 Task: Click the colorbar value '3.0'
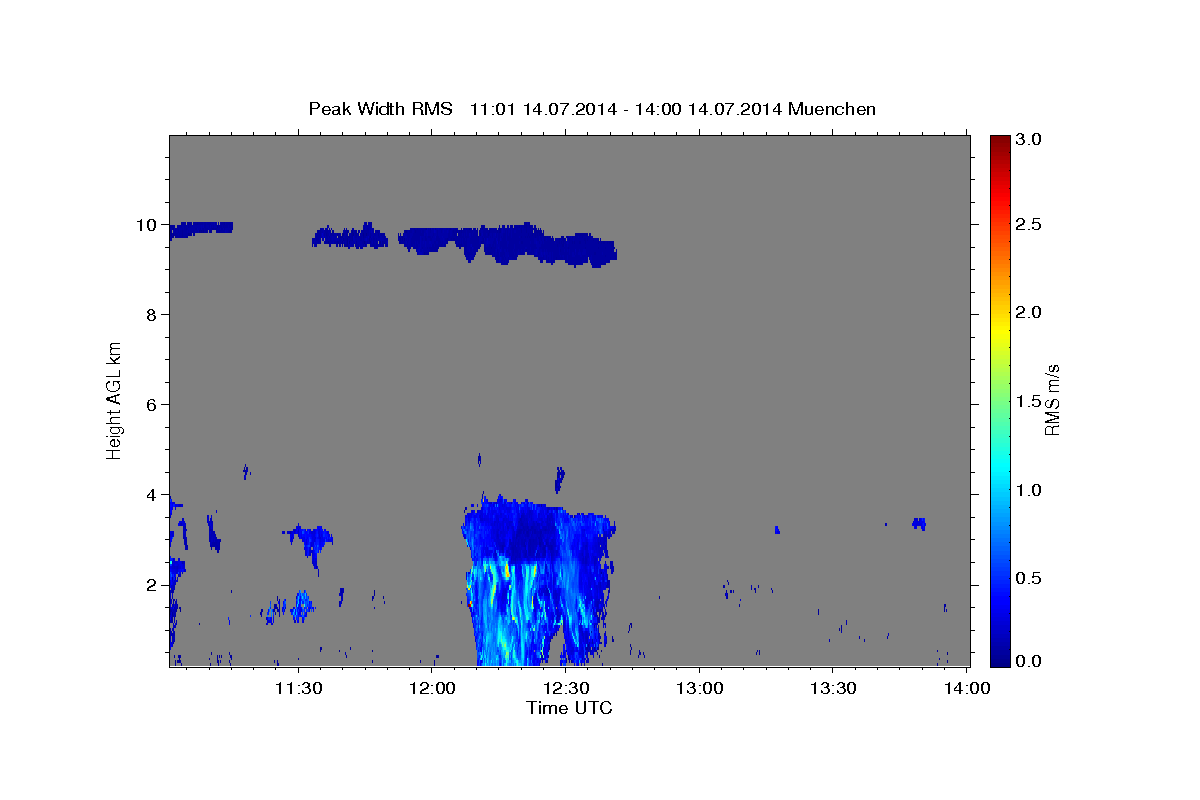click(x=1030, y=139)
